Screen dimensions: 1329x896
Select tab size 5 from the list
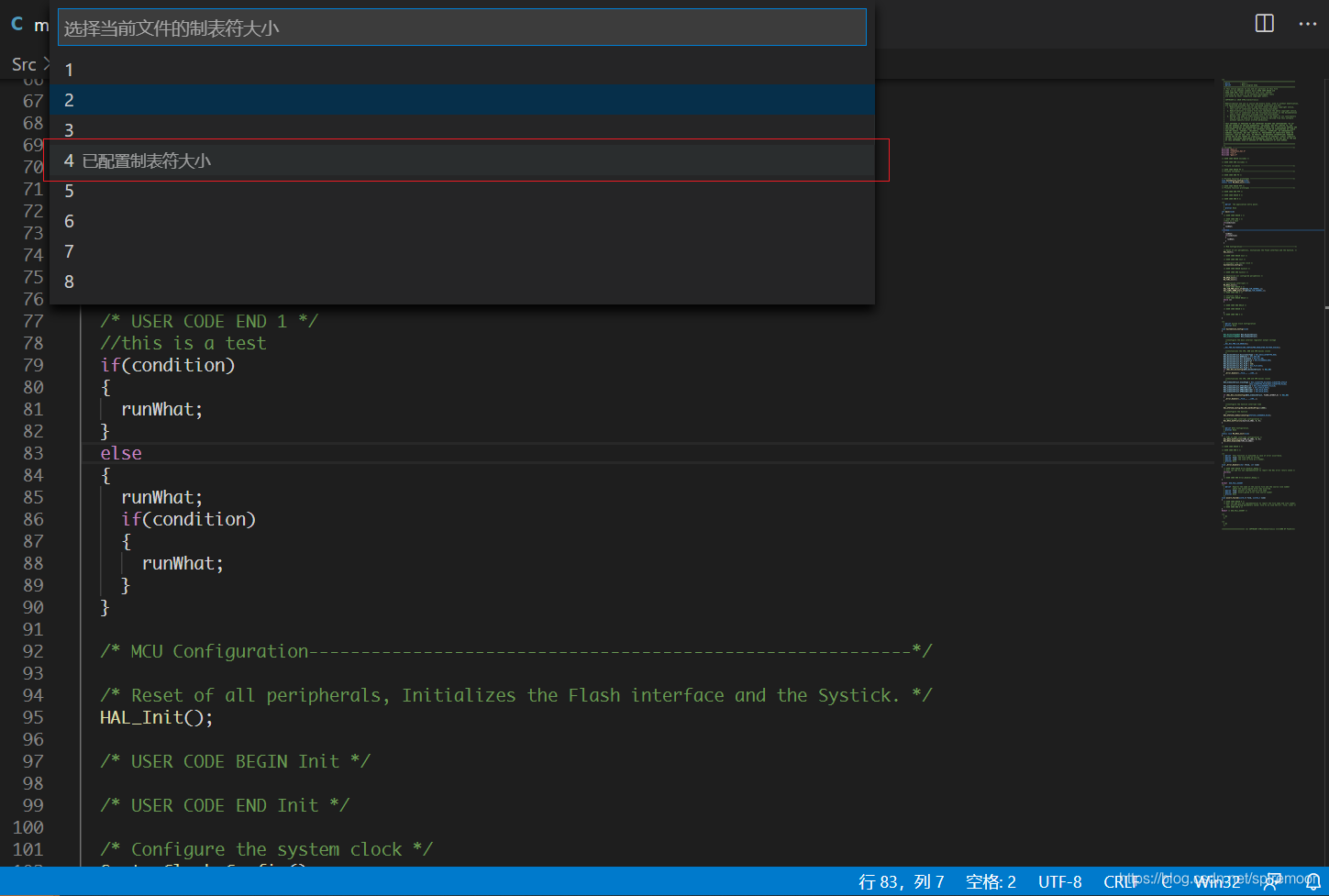click(462, 191)
